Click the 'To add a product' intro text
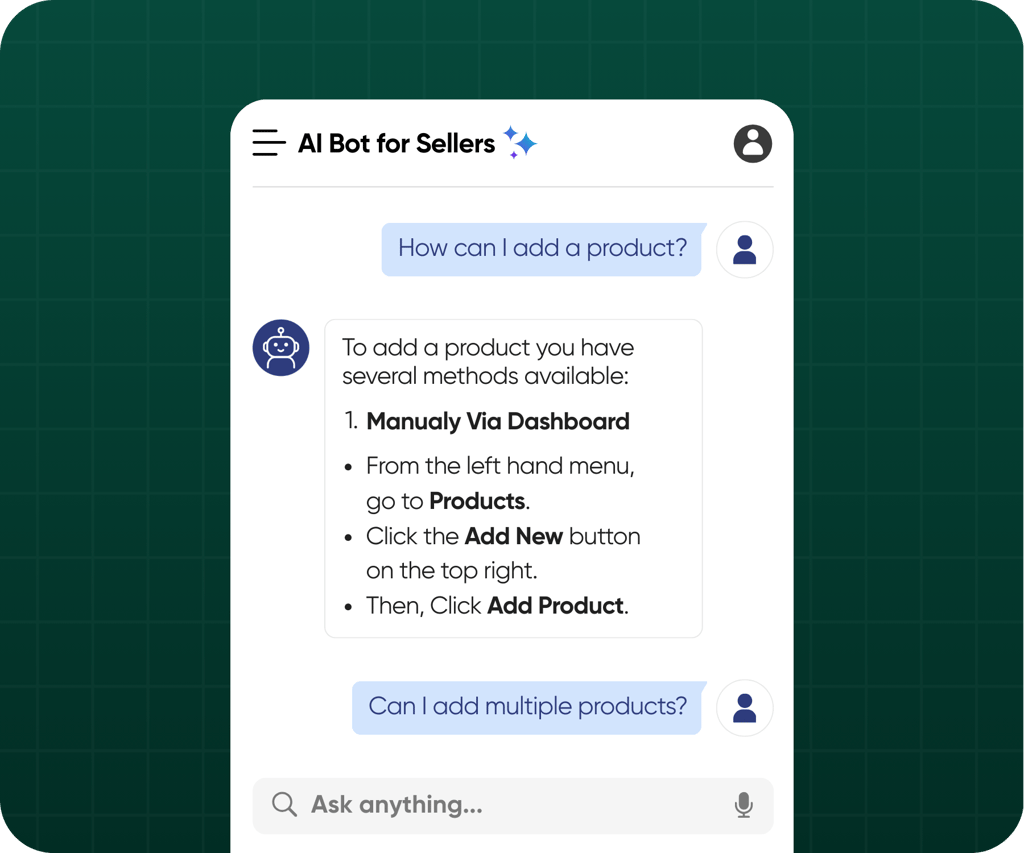Screen dimensions: 1024x853 (488, 362)
